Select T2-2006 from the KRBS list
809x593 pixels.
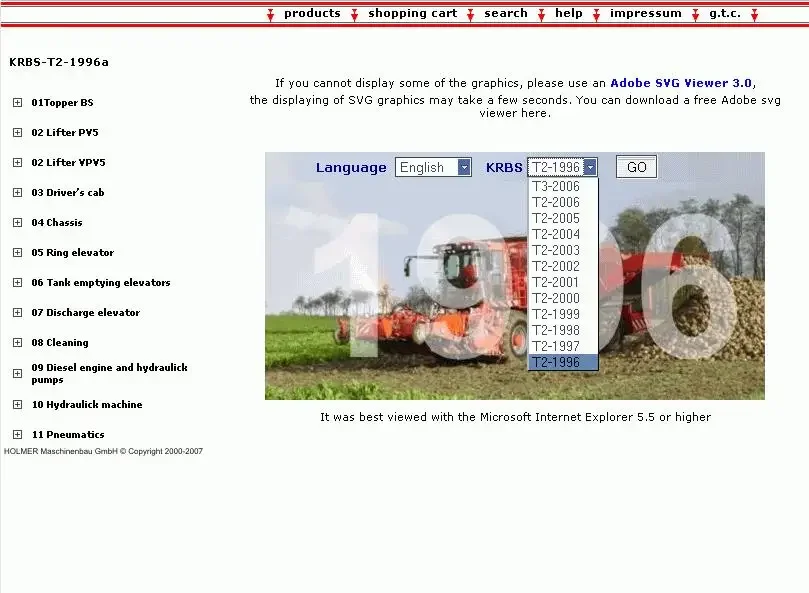point(563,202)
